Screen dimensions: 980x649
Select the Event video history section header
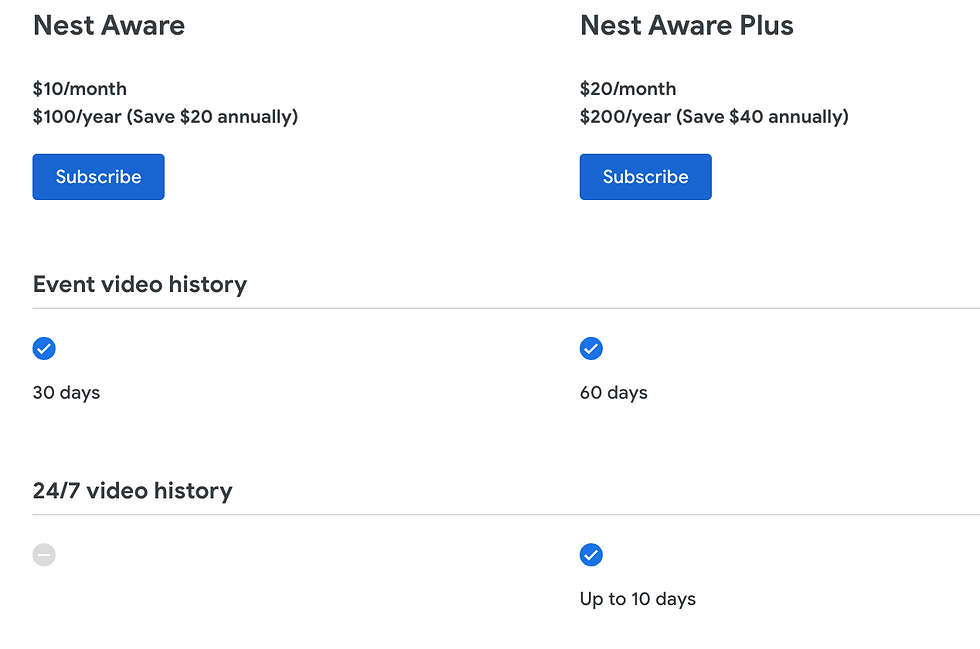pyautogui.click(x=139, y=284)
